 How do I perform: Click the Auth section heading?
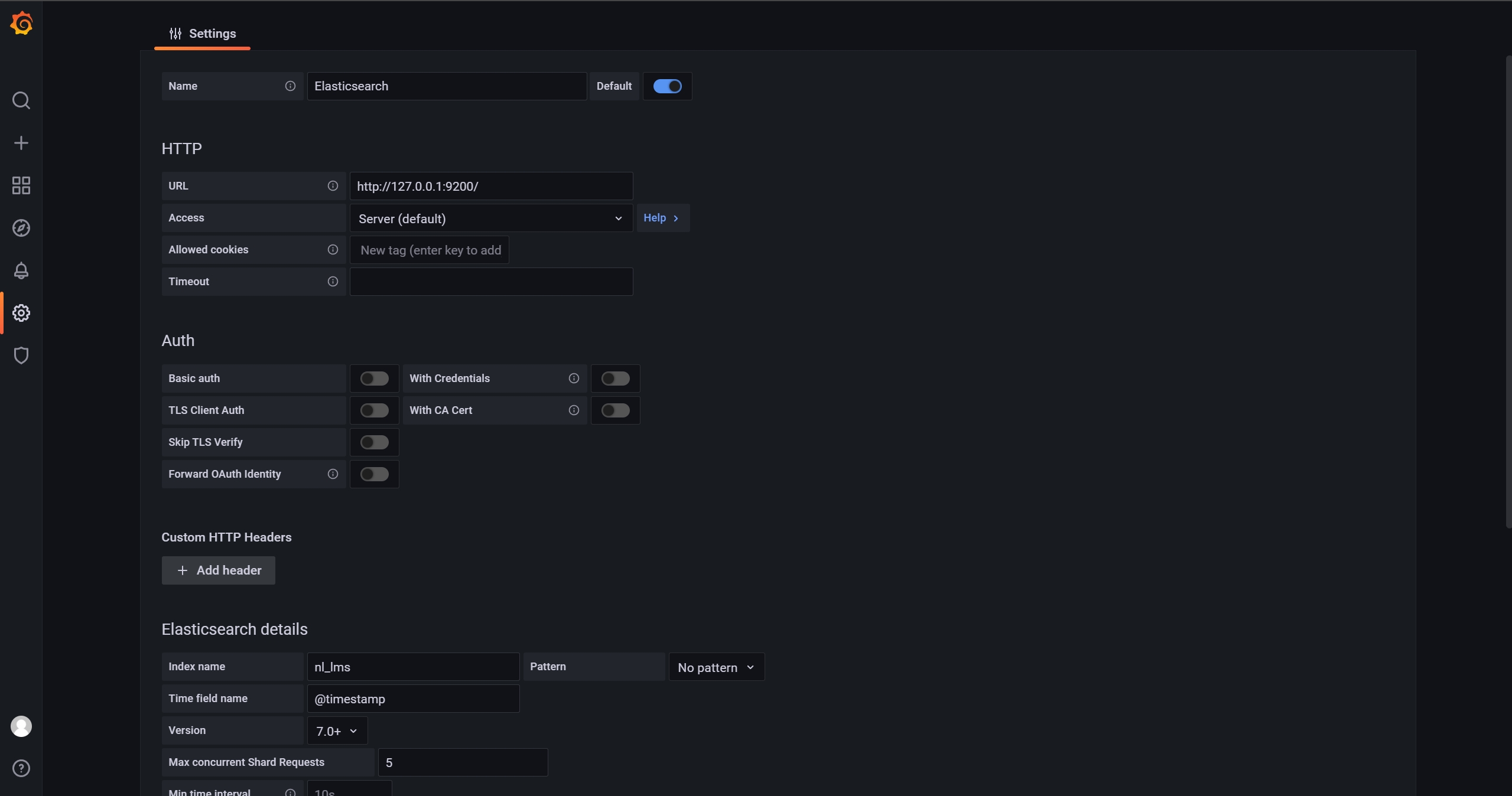pyautogui.click(x=178, y=341)
